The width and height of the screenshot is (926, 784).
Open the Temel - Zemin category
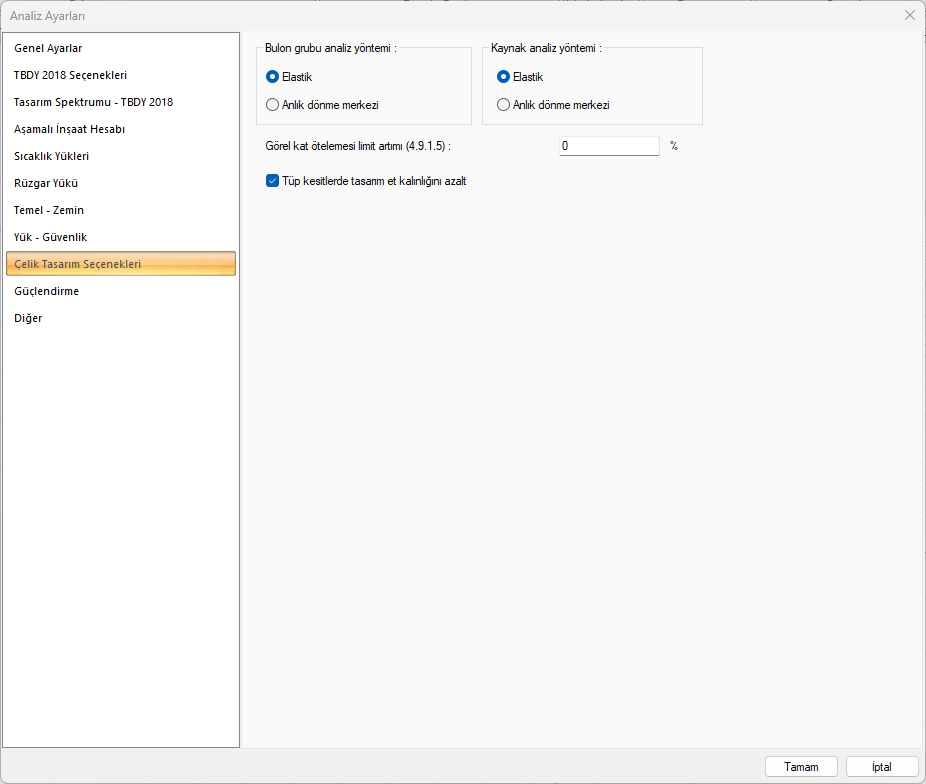click(49, 210)
